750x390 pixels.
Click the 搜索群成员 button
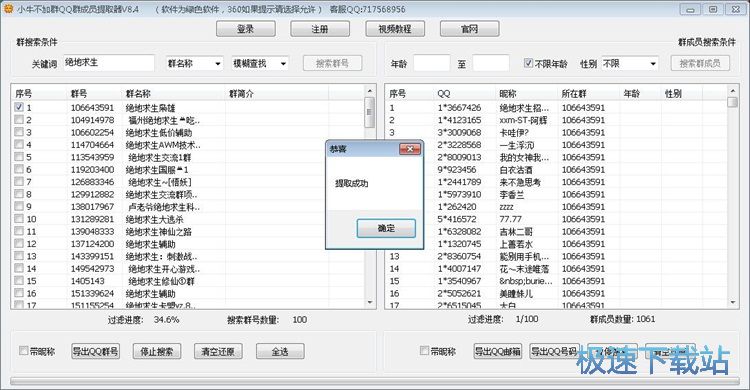[700, 63]
